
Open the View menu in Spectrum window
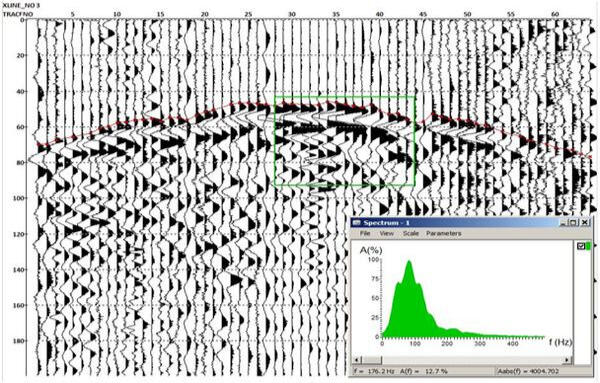pos(386,233)
